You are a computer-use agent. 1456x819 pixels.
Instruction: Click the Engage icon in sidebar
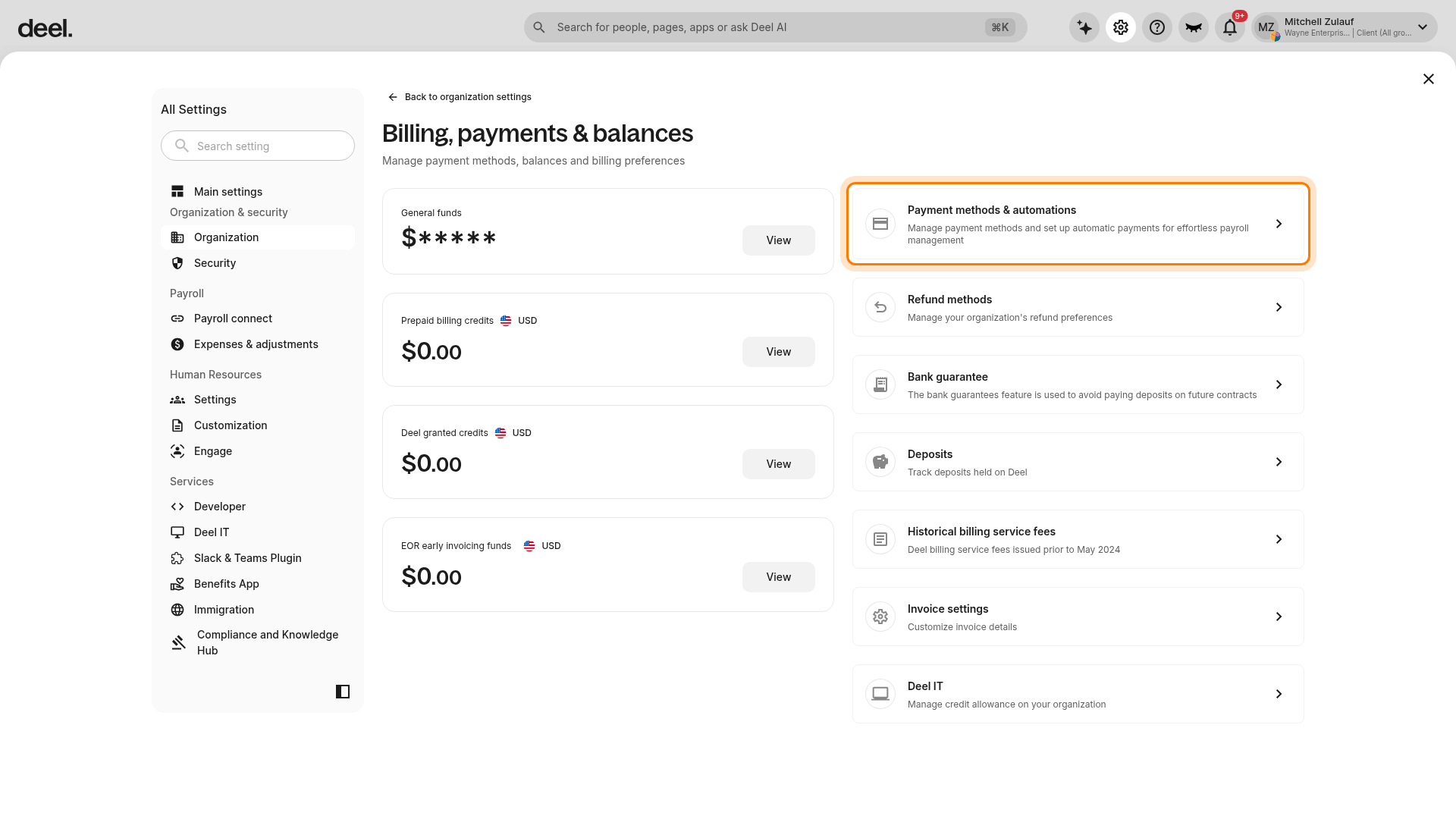click(177, 451)
